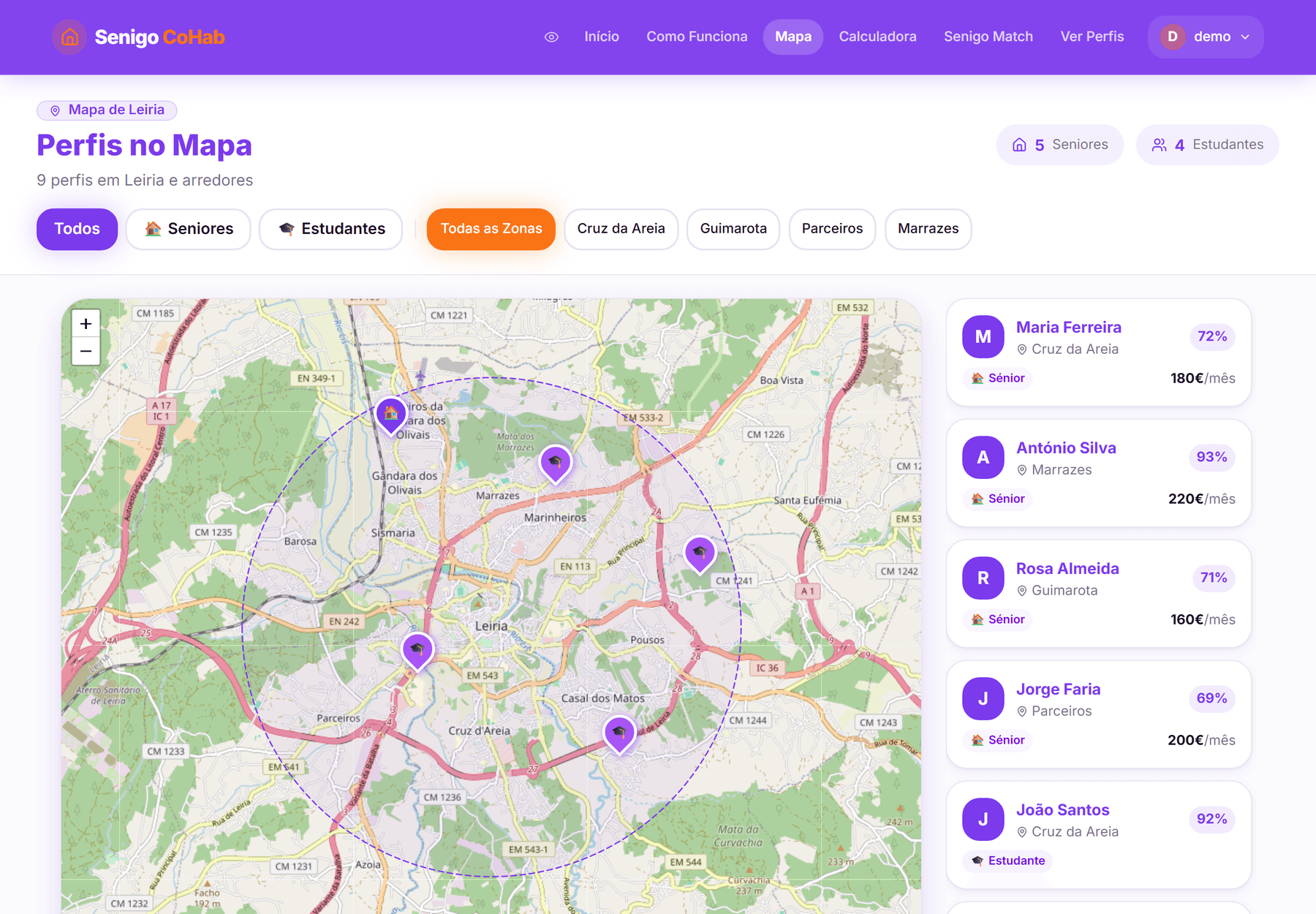The image size is (1316, 914).
Task: Click António Silva's A avatar
Action: [983, 457]
